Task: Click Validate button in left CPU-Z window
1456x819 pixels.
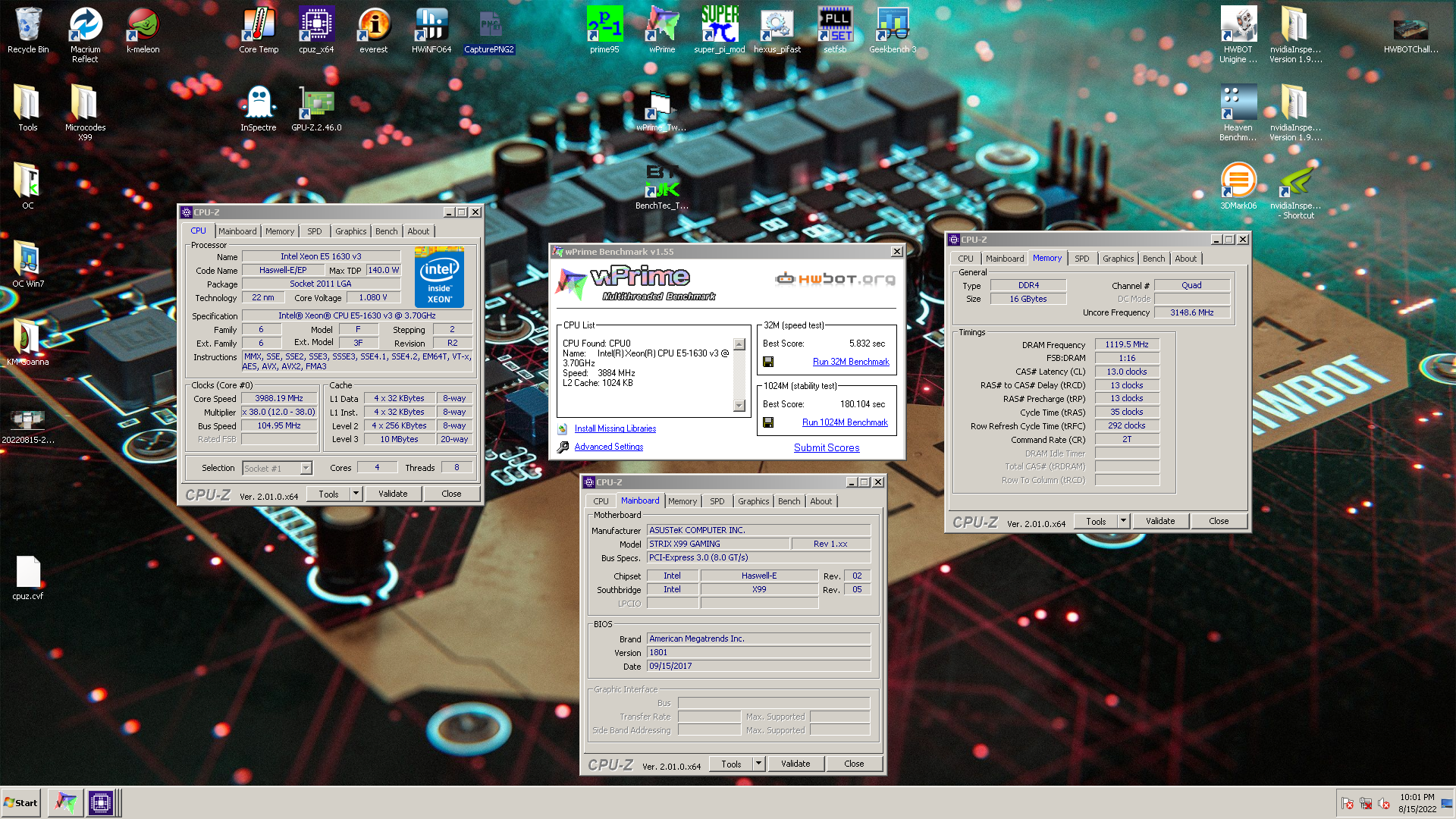Action: point(393,494)
